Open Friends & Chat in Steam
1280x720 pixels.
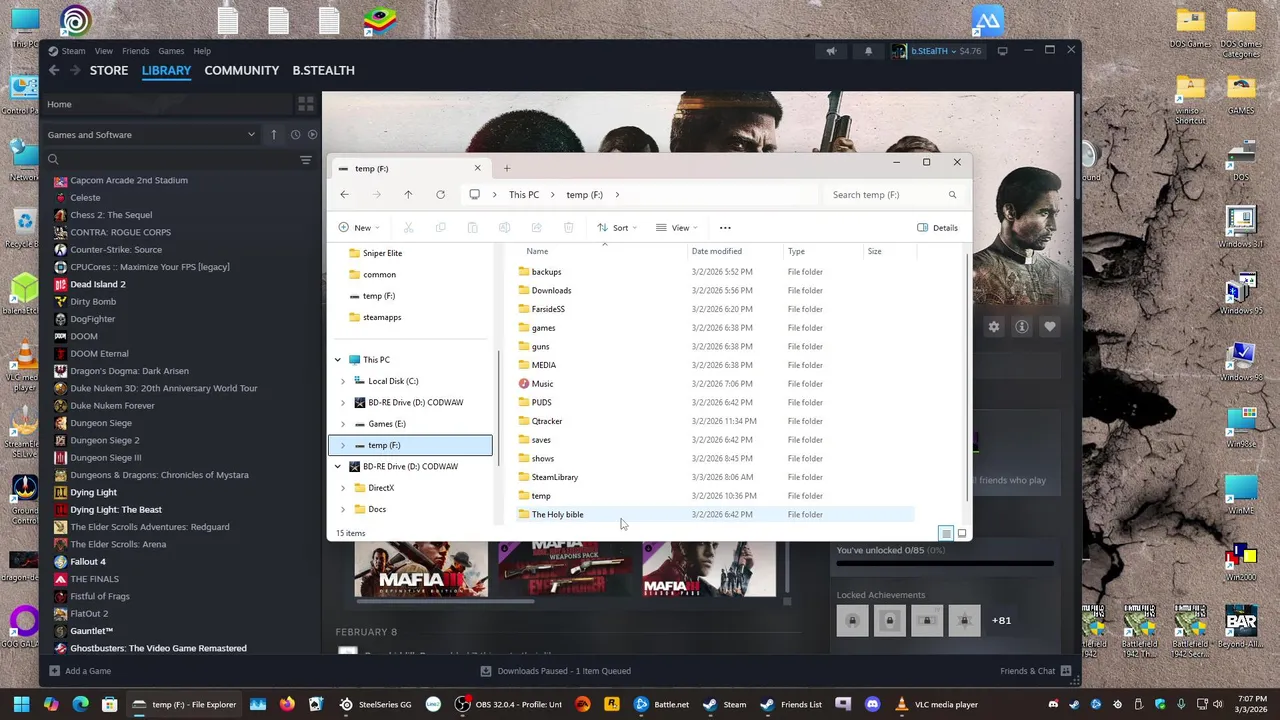click(1036, 671)
